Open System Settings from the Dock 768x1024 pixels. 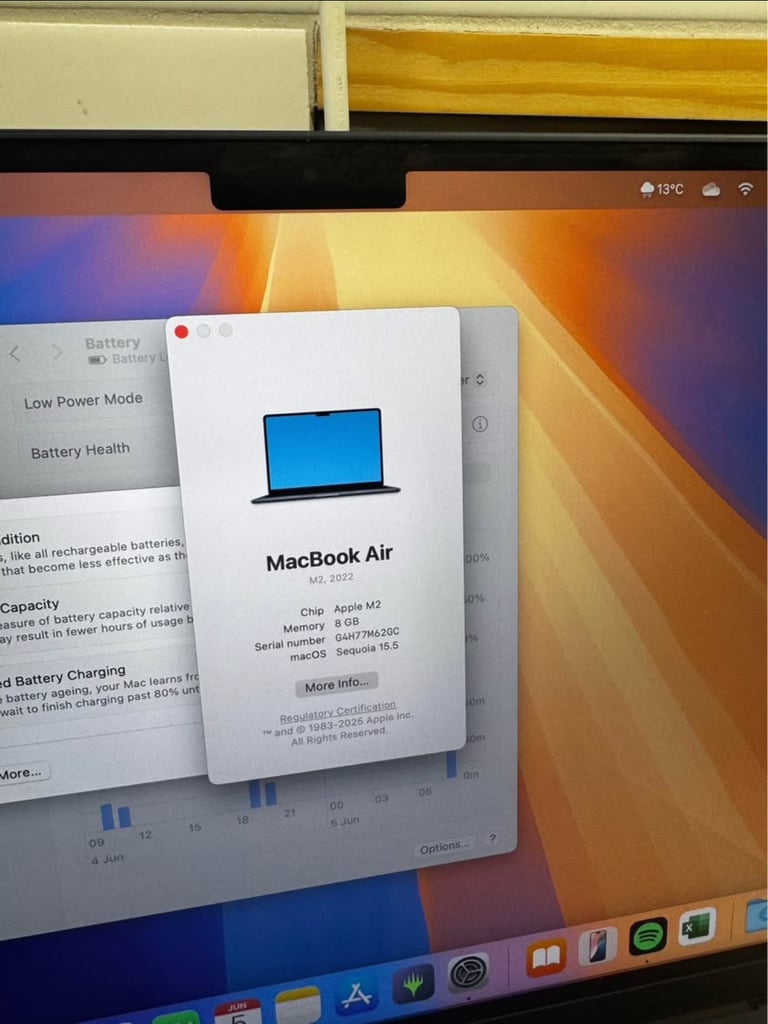pyautogui.click(x=469, y=974)
